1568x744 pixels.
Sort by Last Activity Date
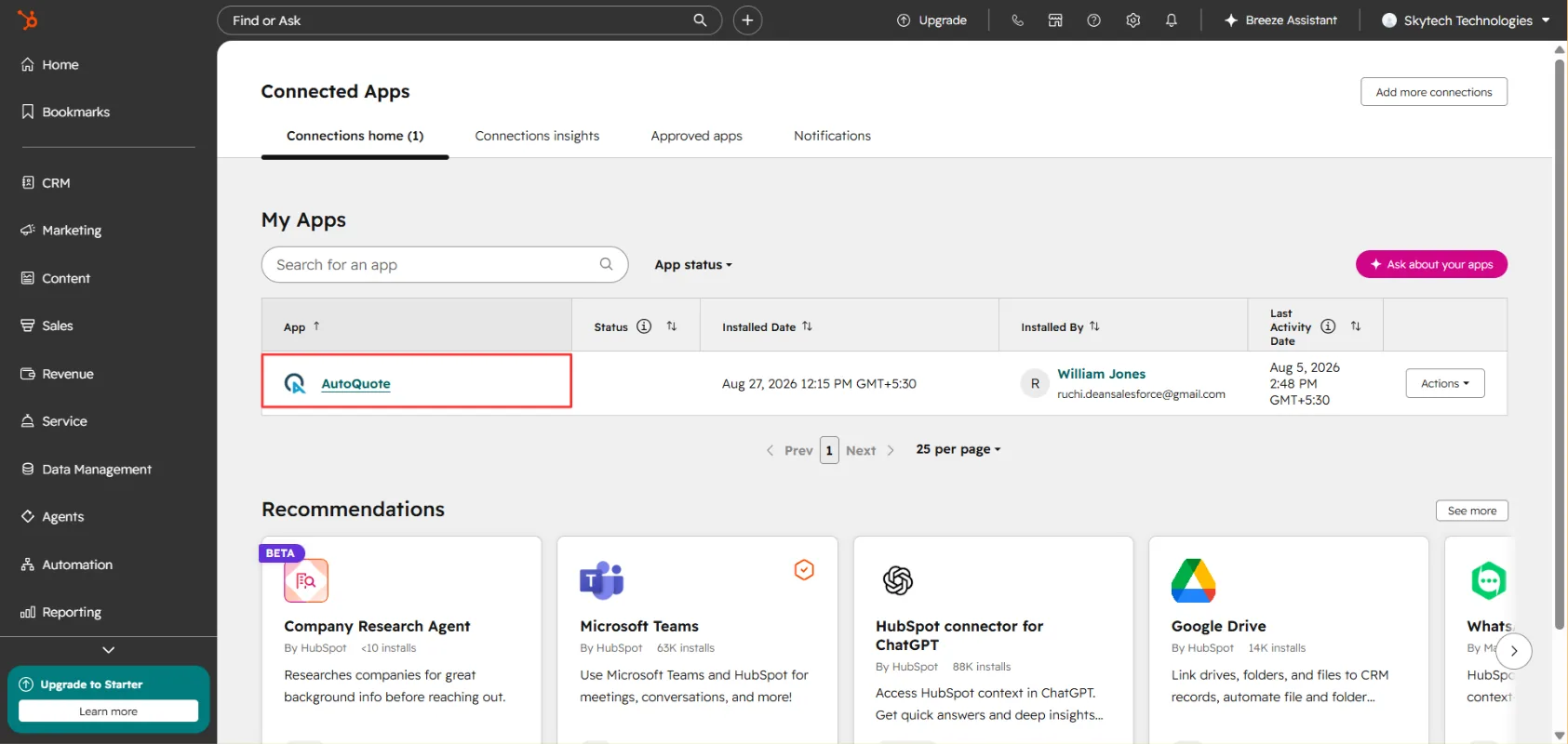(1356, 326)
